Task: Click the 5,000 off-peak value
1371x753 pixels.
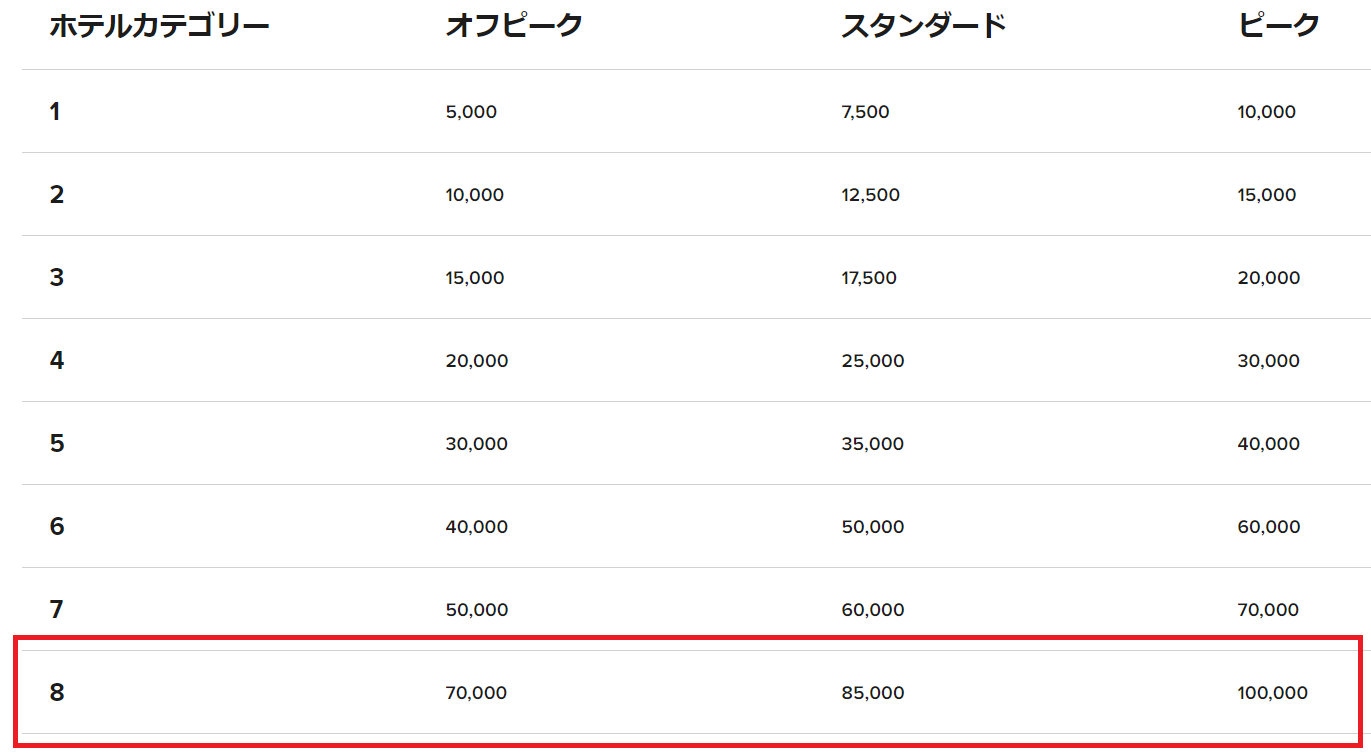Action: tap(471, 112)
